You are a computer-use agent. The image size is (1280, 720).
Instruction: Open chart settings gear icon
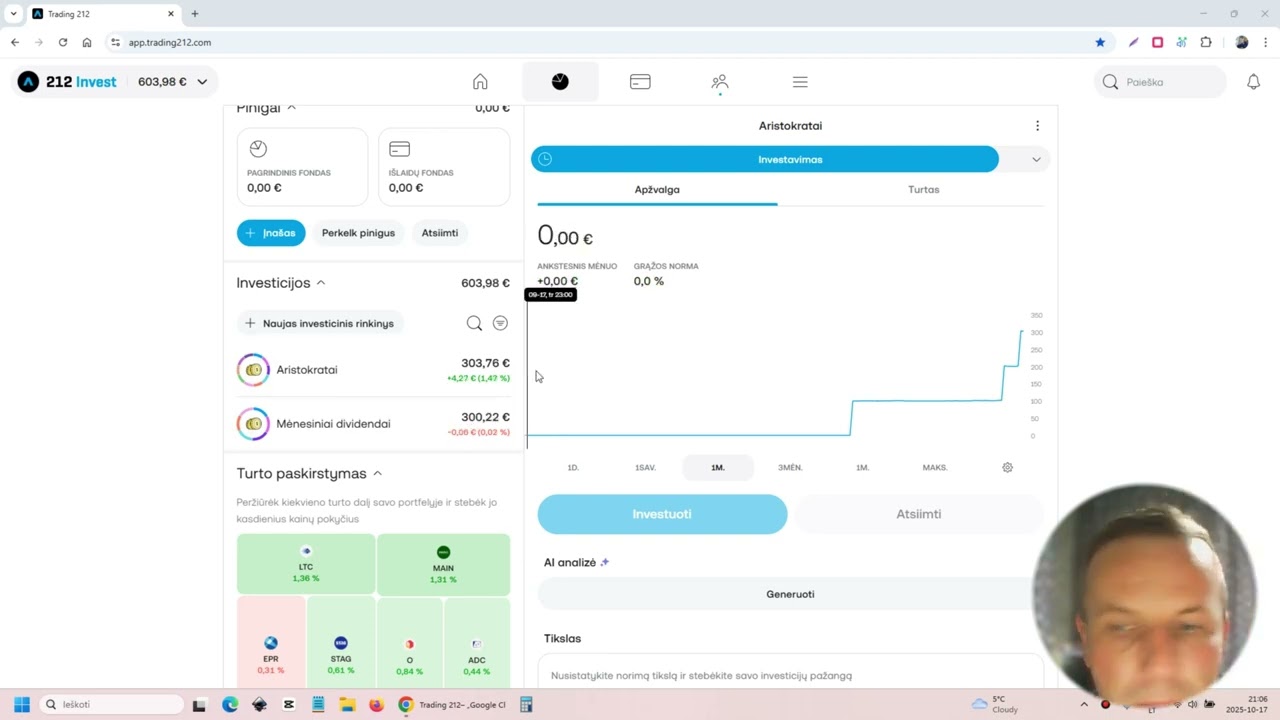click(1007, 467)
